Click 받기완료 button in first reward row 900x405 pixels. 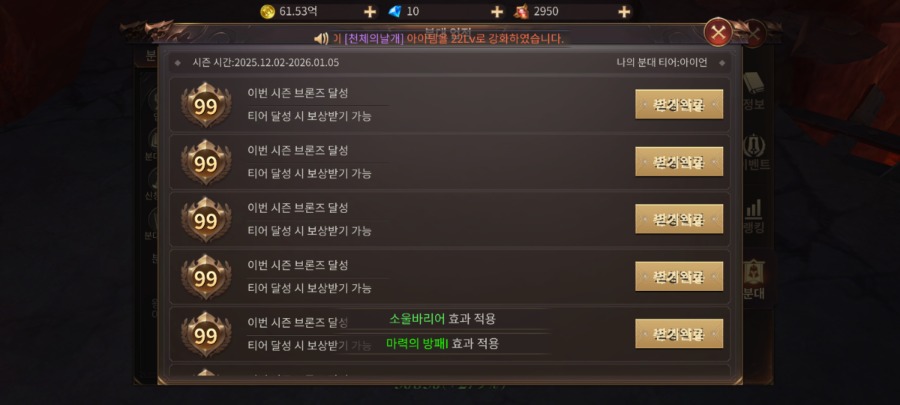pyautogui.click(x=679, y=104)
